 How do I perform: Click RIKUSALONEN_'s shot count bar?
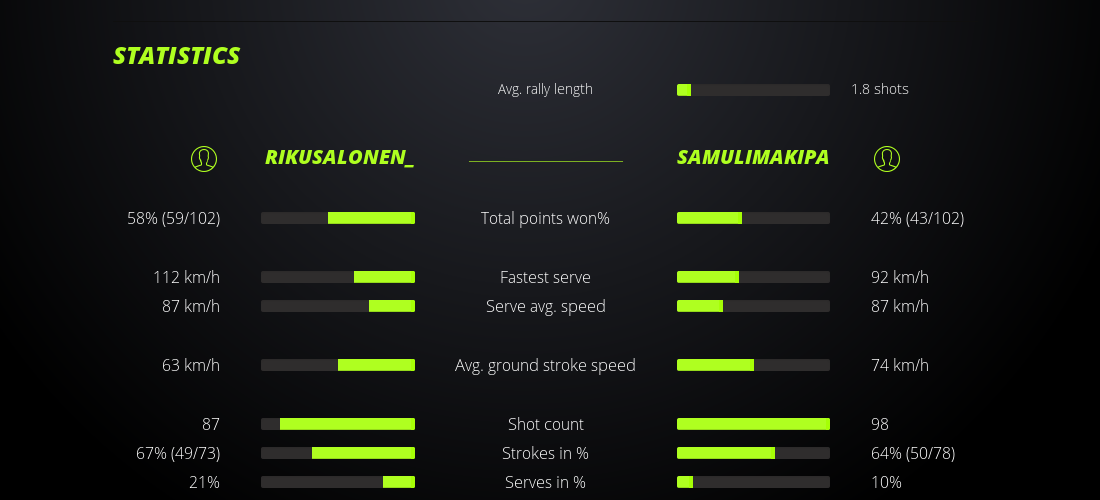tap(338, 424)
